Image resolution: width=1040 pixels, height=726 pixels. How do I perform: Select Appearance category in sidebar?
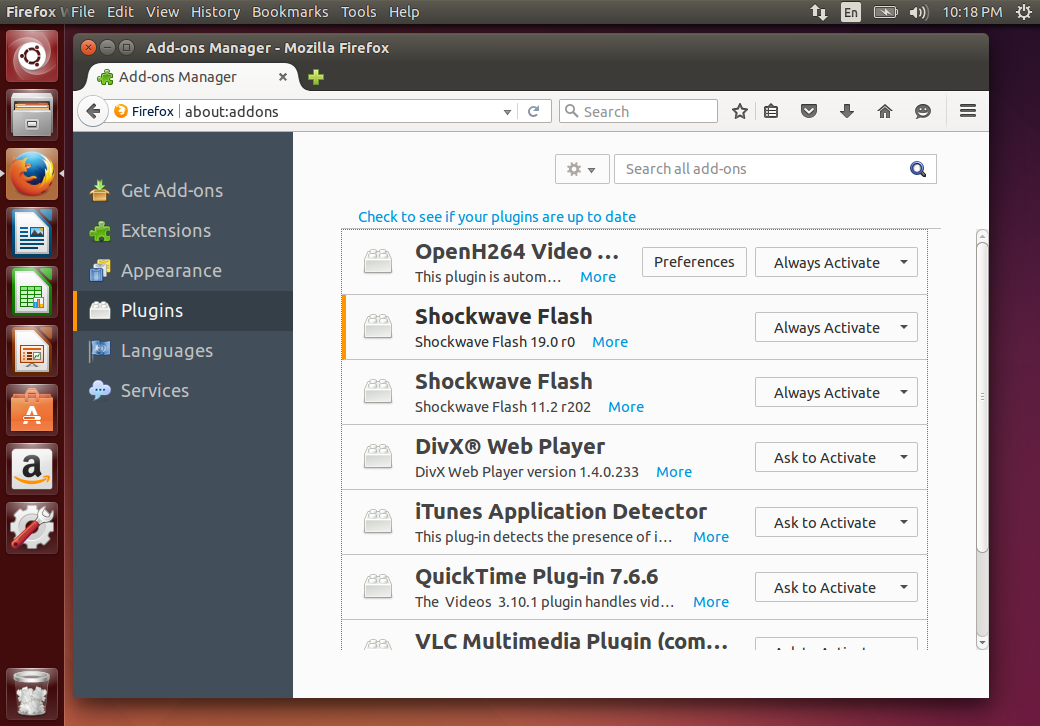[183, 271]
